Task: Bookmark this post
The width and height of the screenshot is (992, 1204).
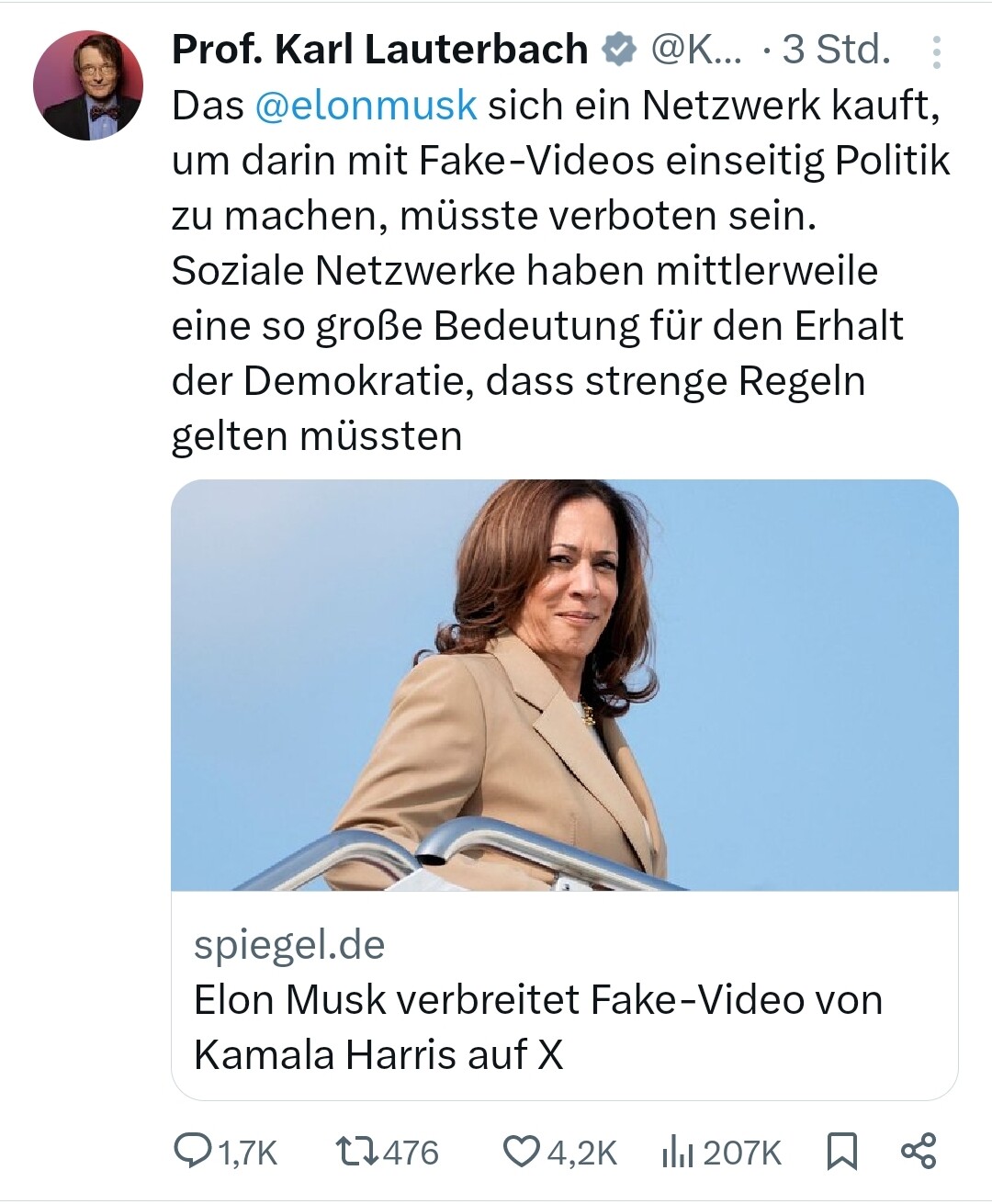Action: (841, 1151)
